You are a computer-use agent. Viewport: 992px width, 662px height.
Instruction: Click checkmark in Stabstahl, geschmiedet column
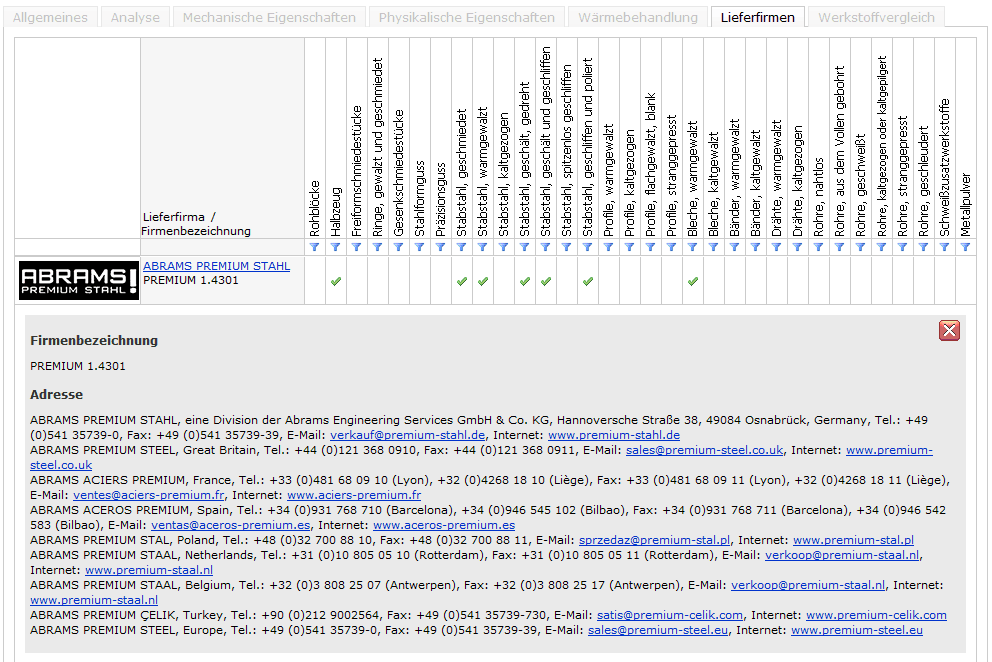click(x=461, y=282)
